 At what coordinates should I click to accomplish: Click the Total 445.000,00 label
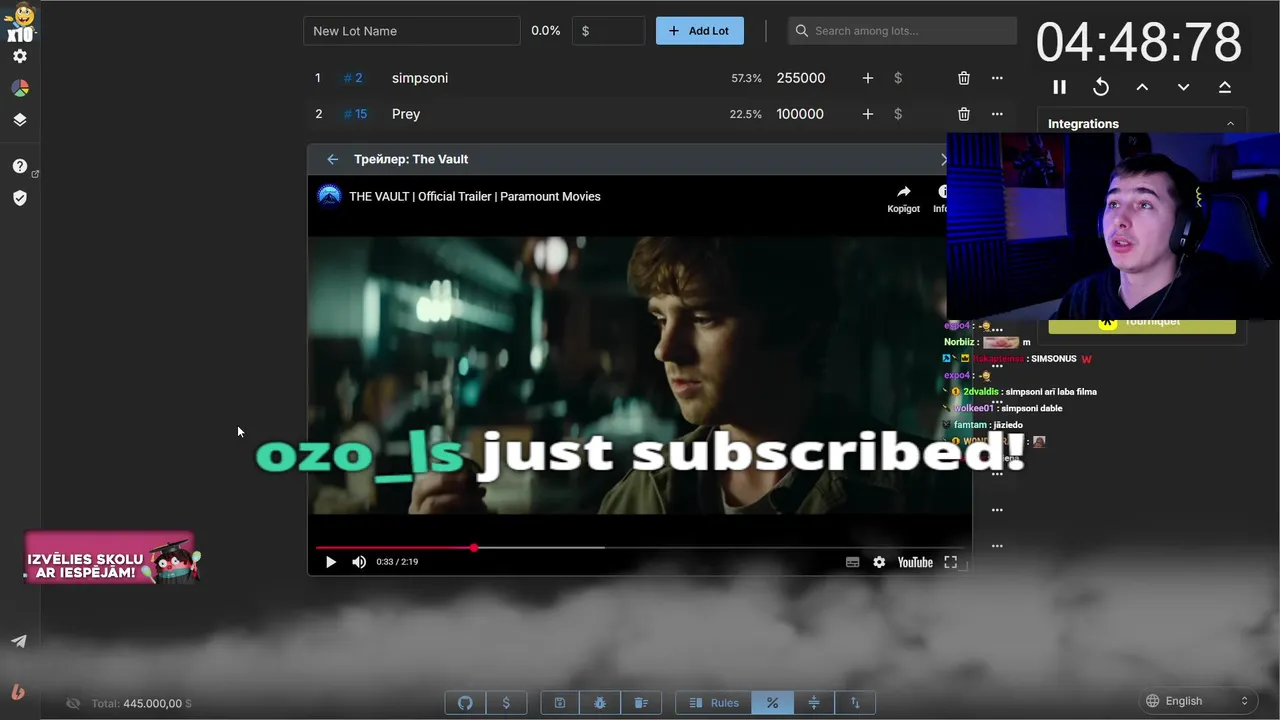click(141, 704)
